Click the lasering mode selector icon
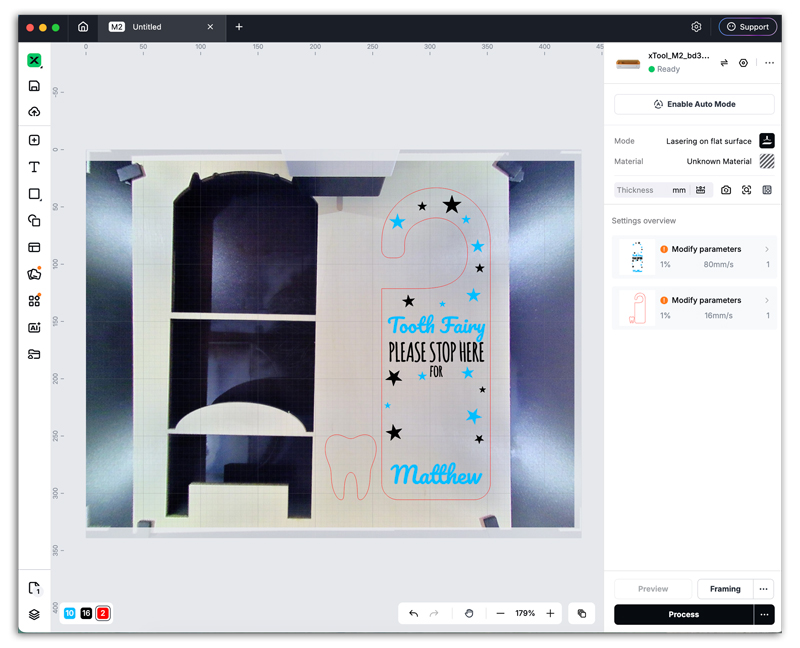800x648 pixels. click(x=767, y=141)
